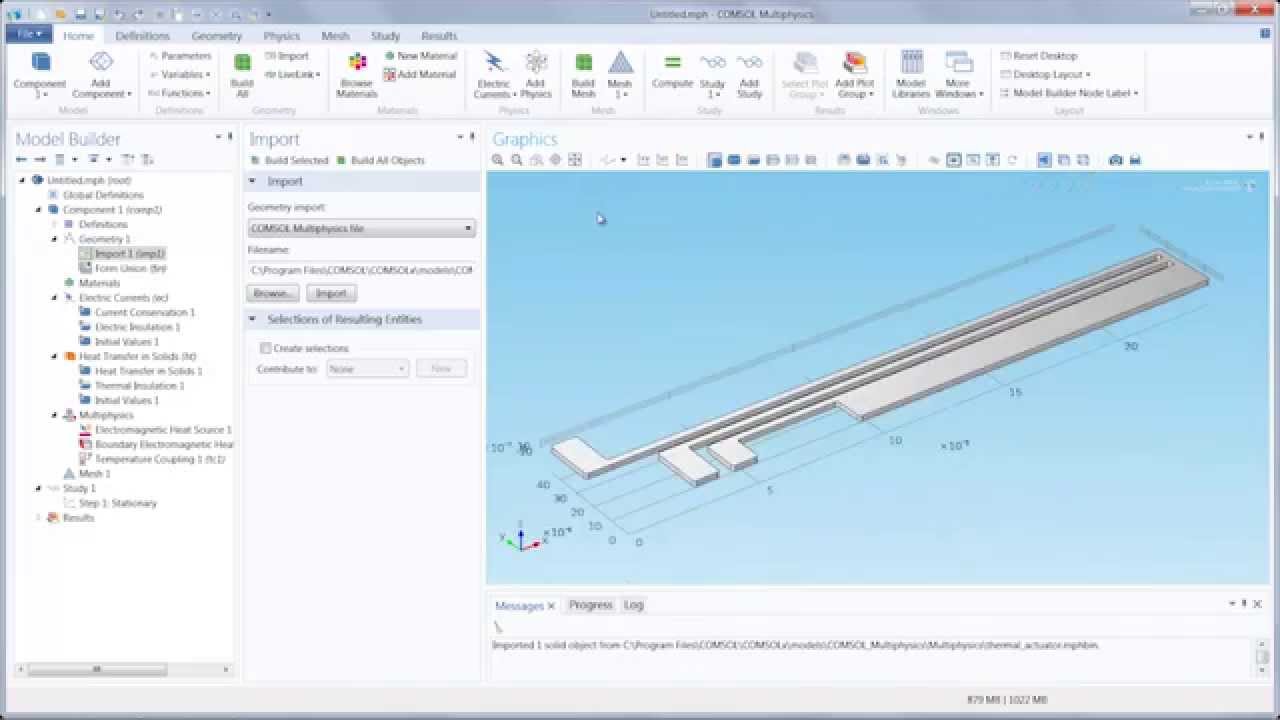Image resolution: width=1280 pixels, height=720 pixels.
Task: Switch to the Mesh ribbon tab
Action: pos(335,36)
